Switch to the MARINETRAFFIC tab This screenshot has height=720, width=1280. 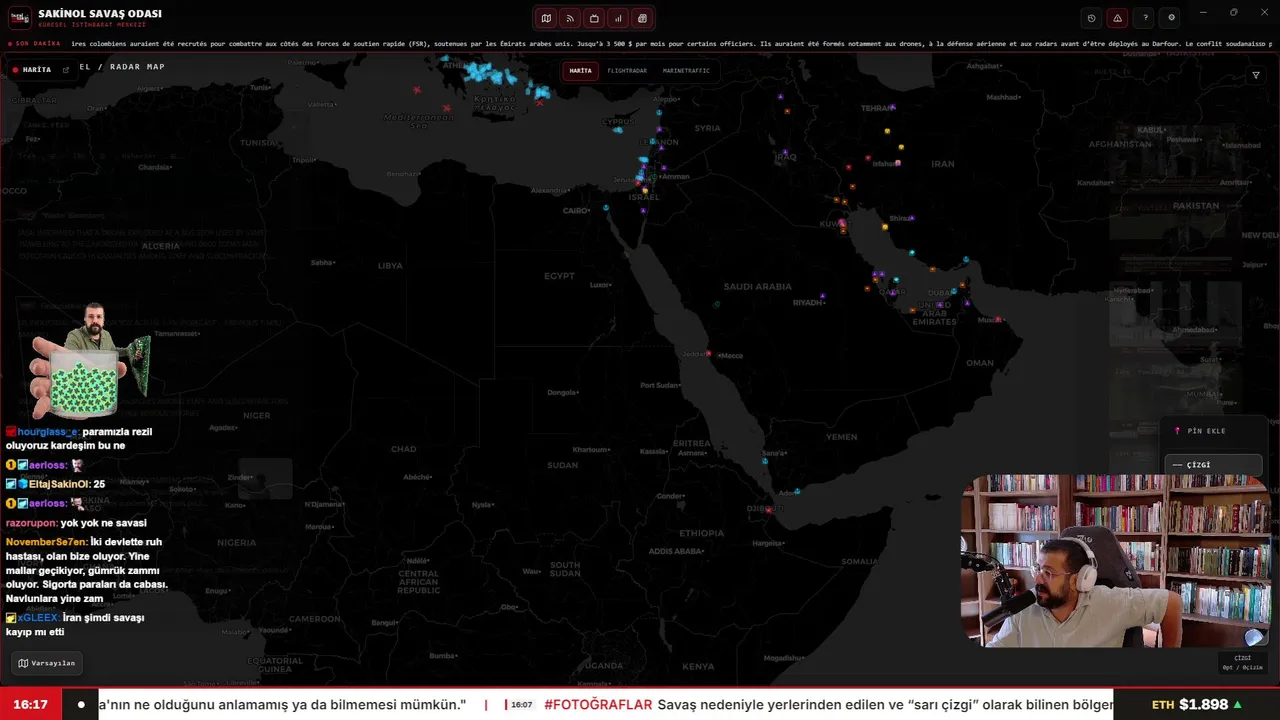pos(686,71)
